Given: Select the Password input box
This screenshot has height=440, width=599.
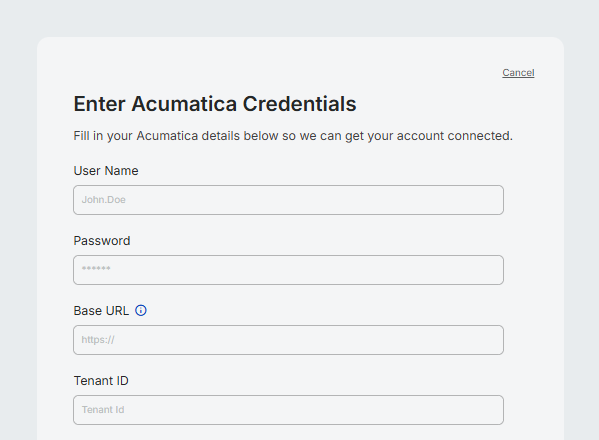Looking at the screenshot, I should [x=288, y=270].
